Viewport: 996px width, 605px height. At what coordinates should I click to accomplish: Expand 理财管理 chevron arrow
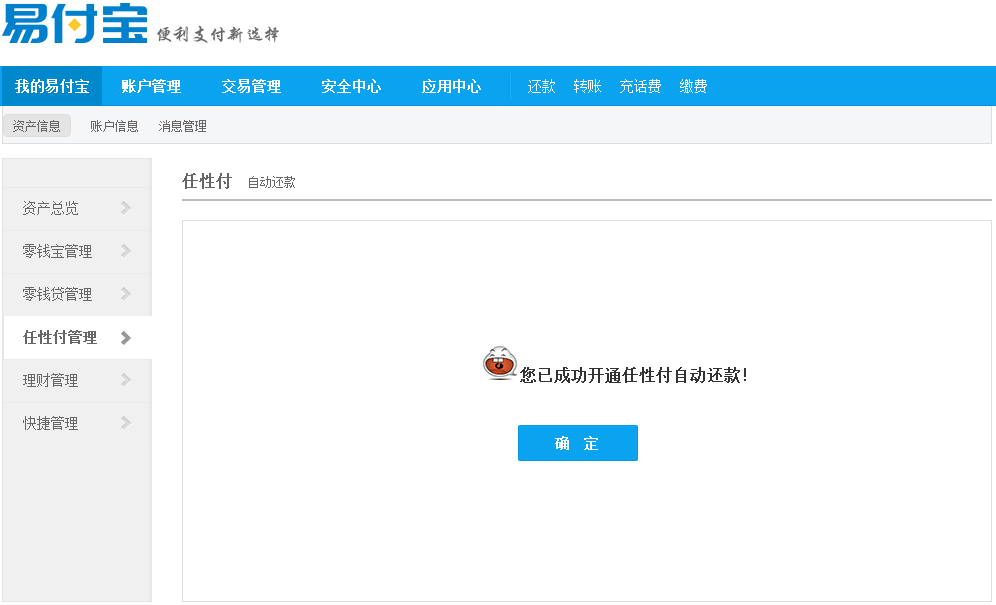coord(126,380)
